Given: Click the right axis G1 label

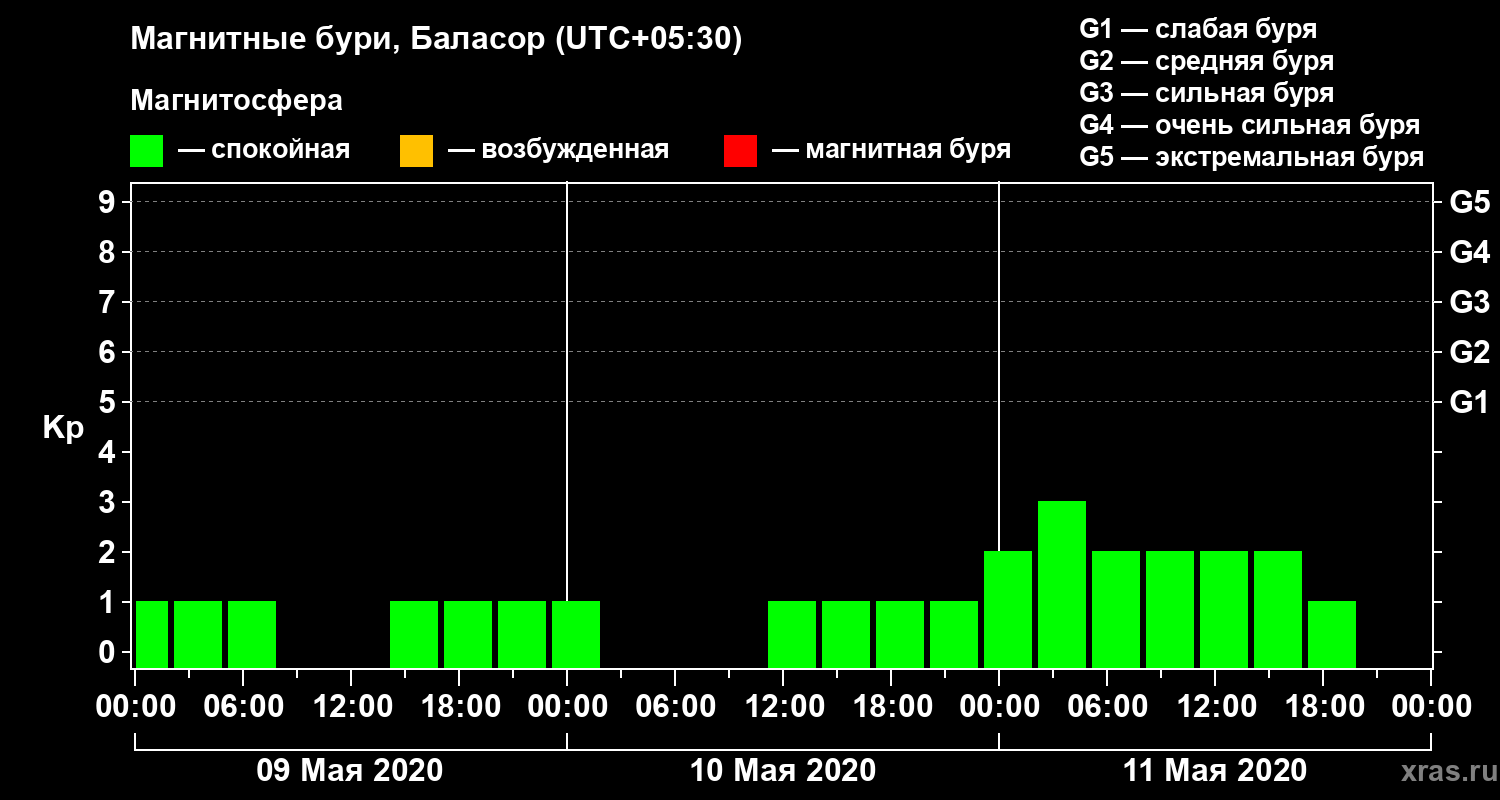Looking at the screenshot, I should pos(1469,402).
